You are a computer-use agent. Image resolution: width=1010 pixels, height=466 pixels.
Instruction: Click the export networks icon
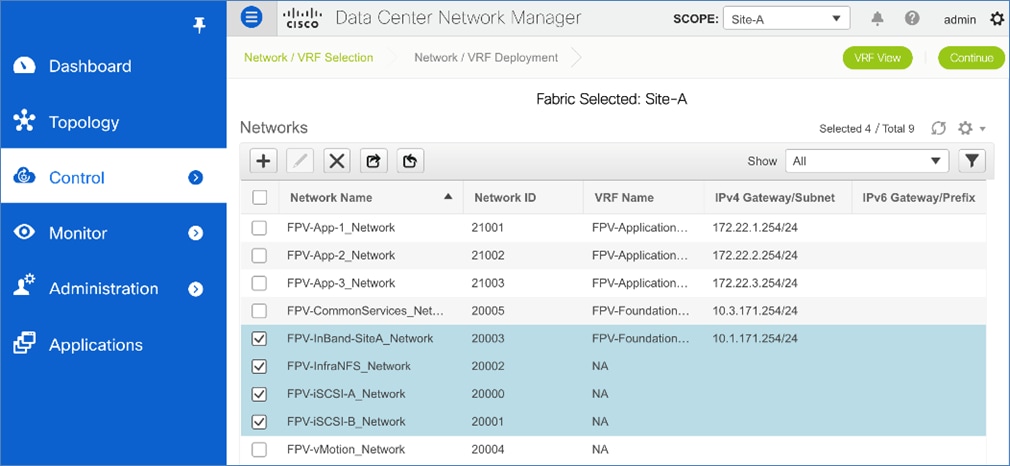click(x=374, y=161)
